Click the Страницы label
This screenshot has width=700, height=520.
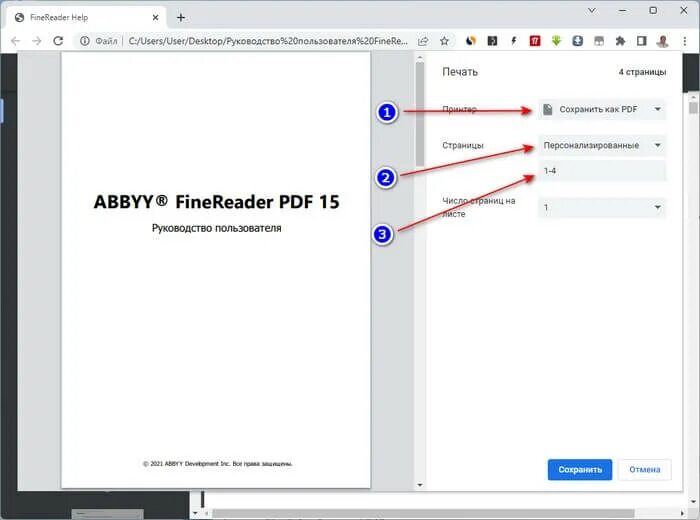[462, 146]
